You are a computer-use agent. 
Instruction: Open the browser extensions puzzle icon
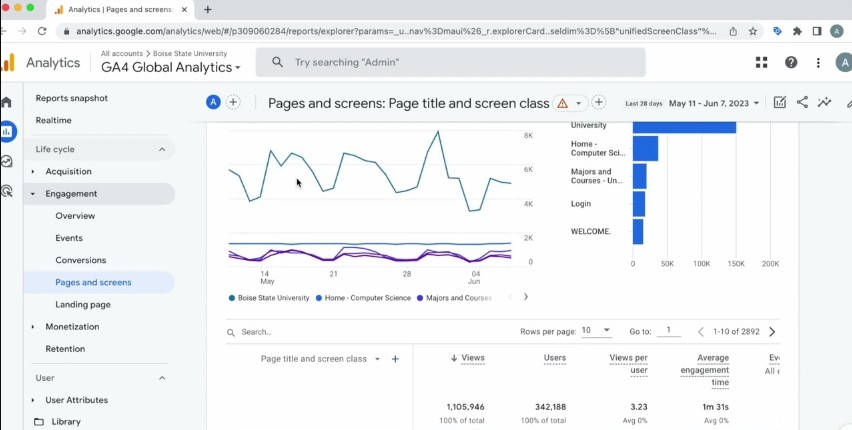(x=797, y=32)
